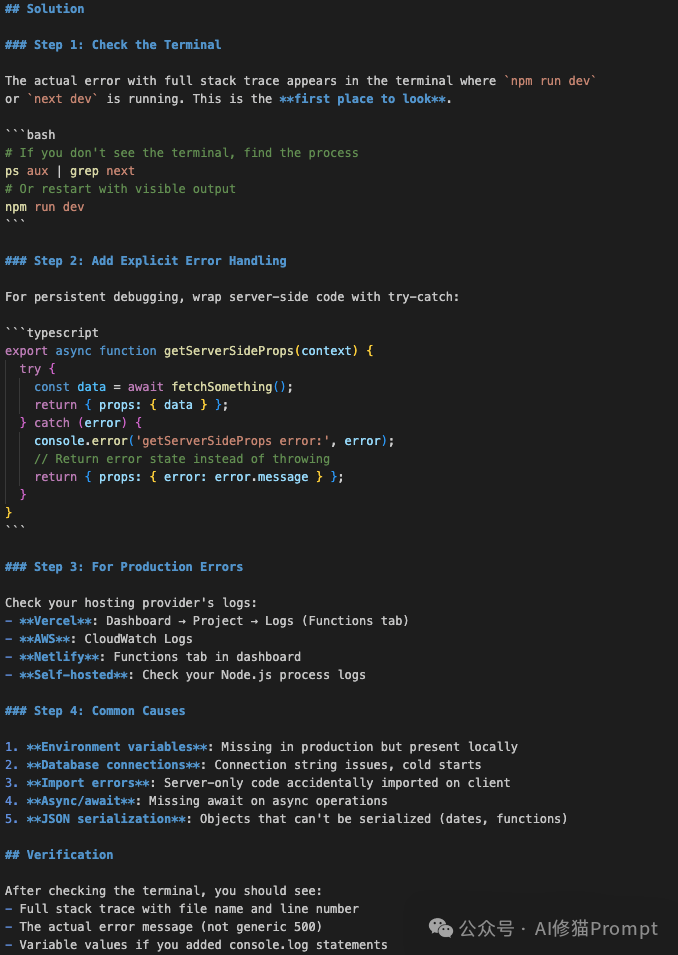
Task: Click 'return { props: { data } };' line
Action: click(x=131, y=404)
